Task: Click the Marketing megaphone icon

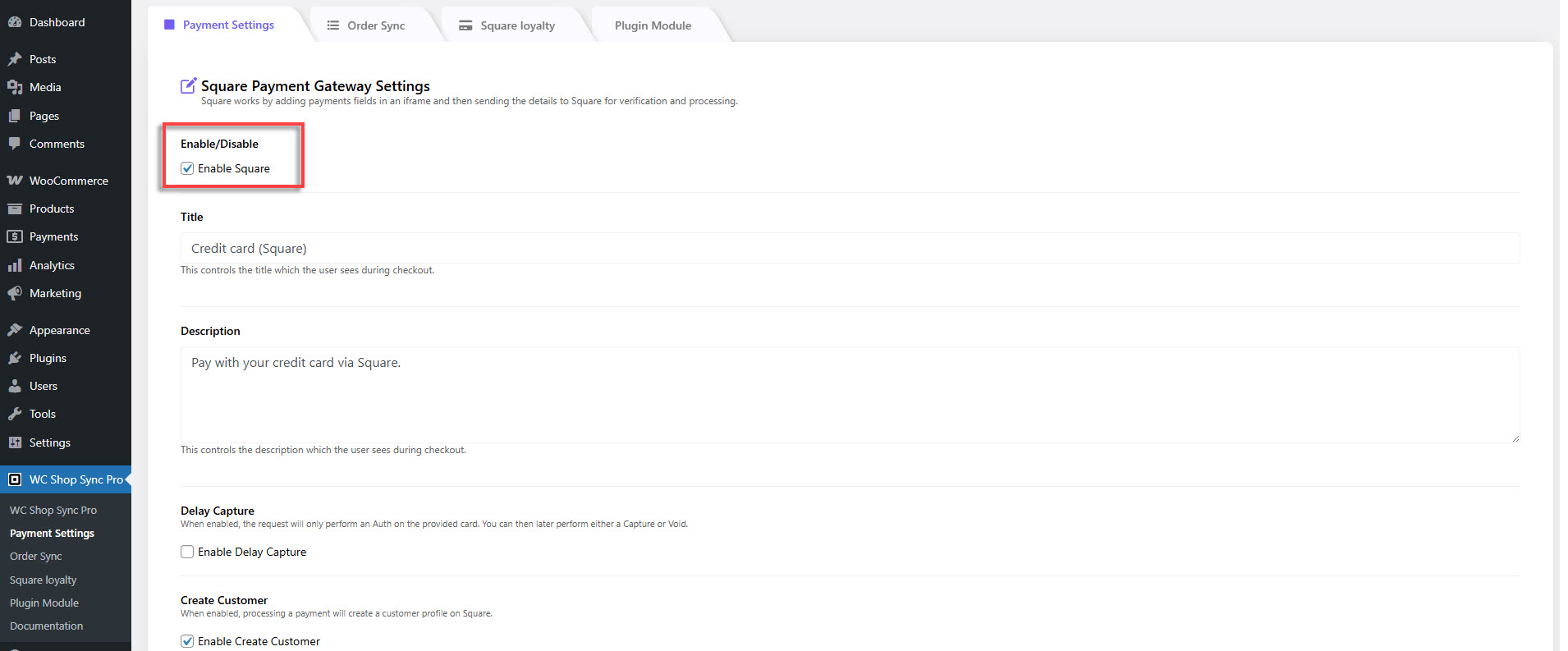Action: 14,293
